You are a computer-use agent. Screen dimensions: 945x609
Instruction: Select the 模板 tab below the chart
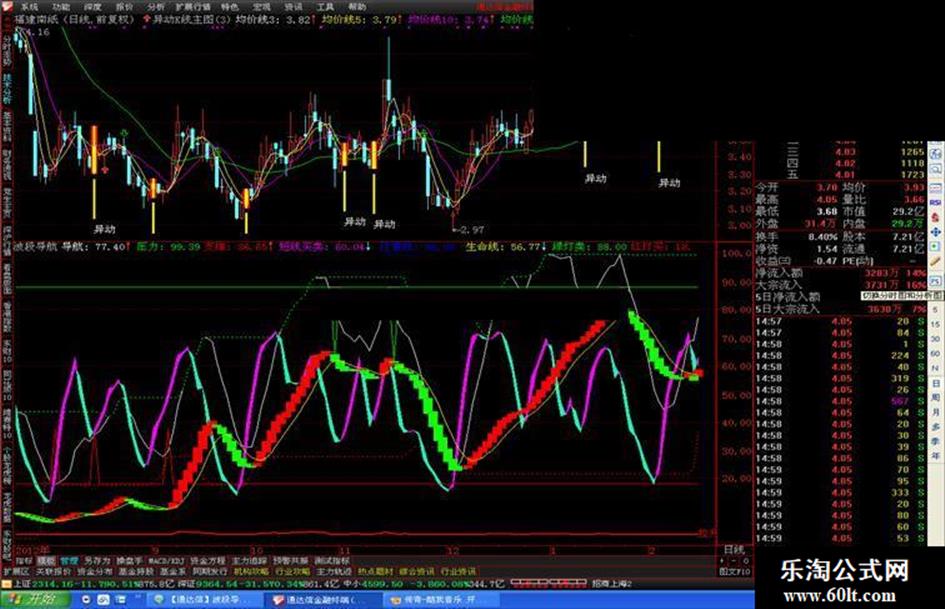(47, 561)
